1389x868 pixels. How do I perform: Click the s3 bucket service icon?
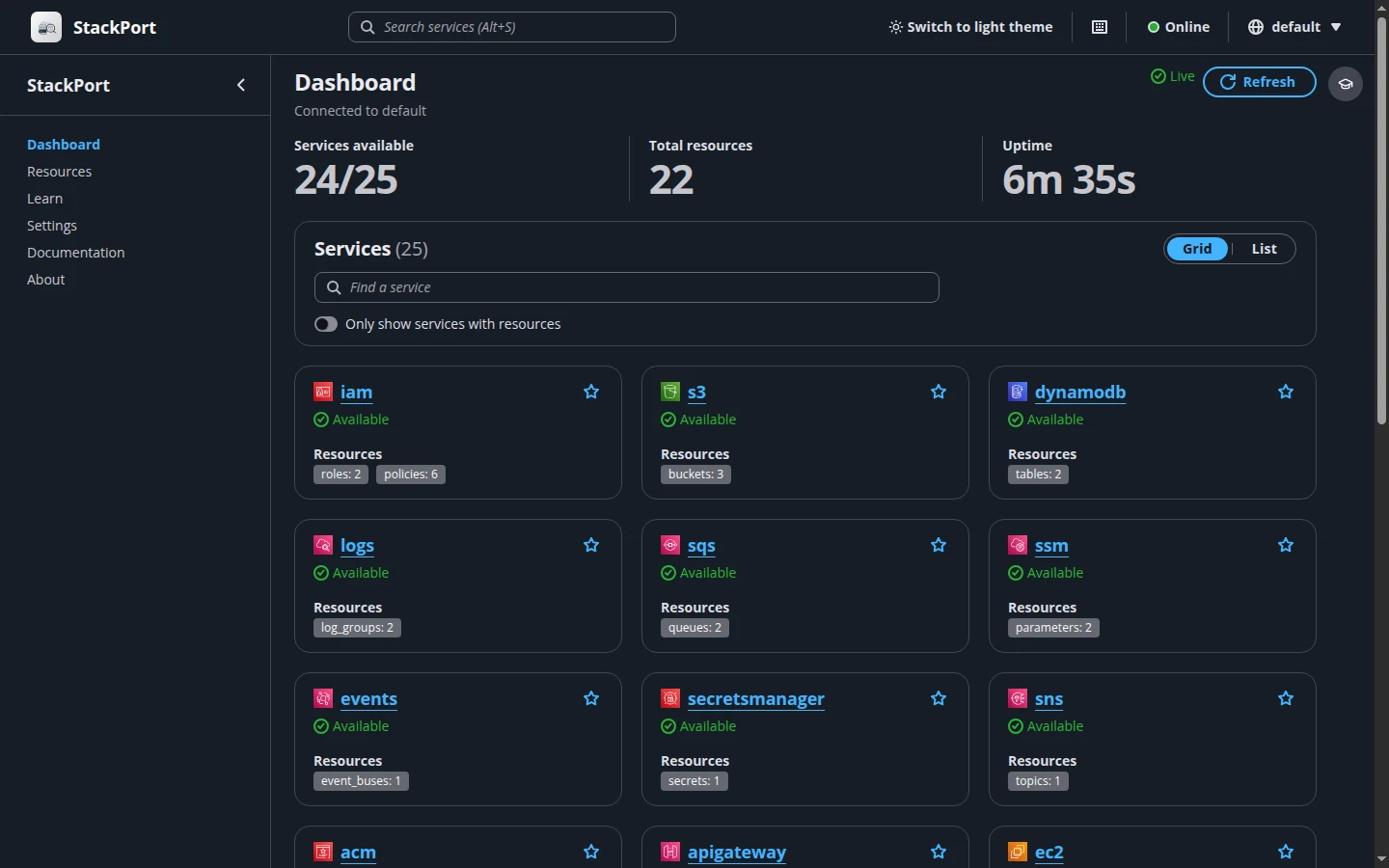pyautogui.click(x=670, y=392)
